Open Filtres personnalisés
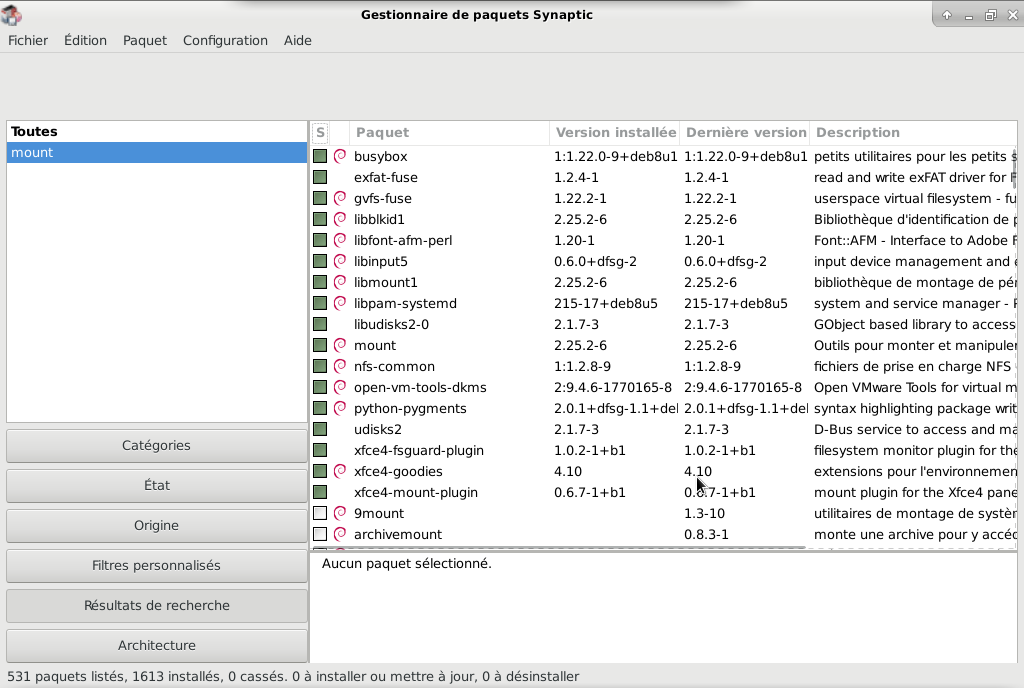 coord(157,565)
